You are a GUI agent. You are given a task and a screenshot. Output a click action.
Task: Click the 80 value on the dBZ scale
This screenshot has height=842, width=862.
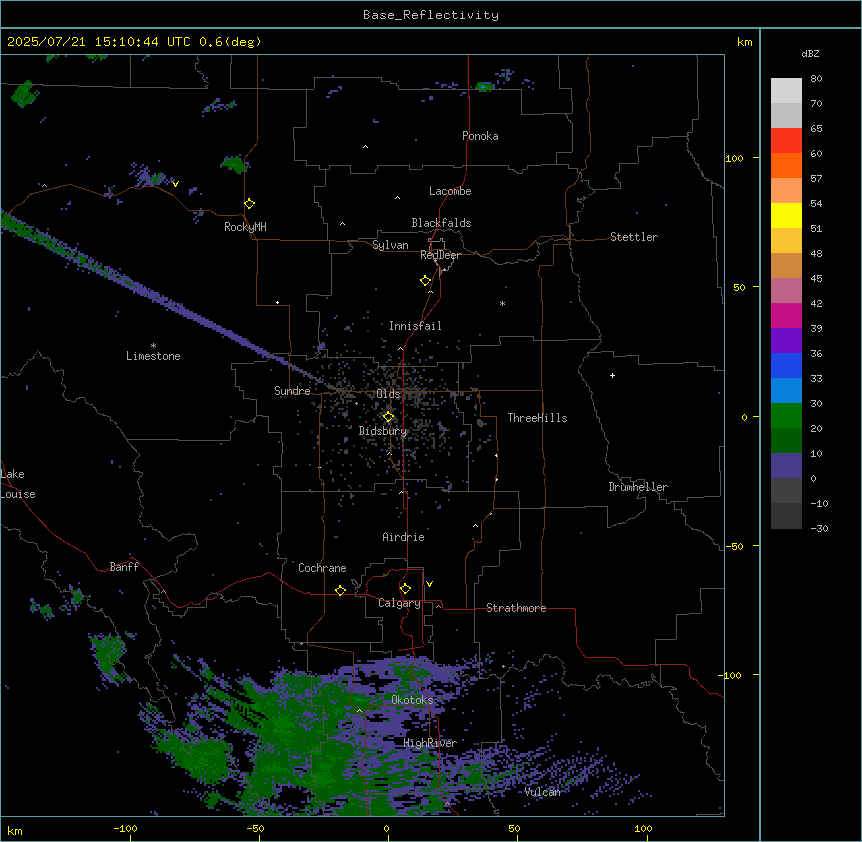816,79
